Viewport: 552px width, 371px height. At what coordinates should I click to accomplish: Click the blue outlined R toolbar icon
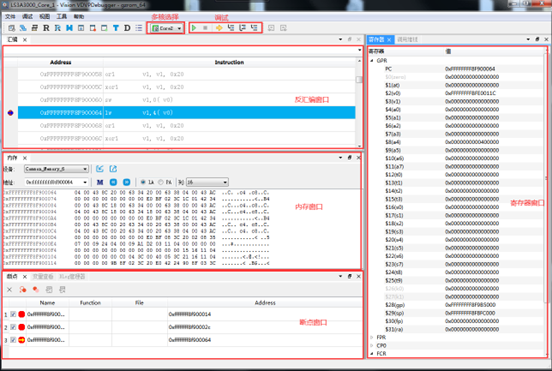[57, 28]
